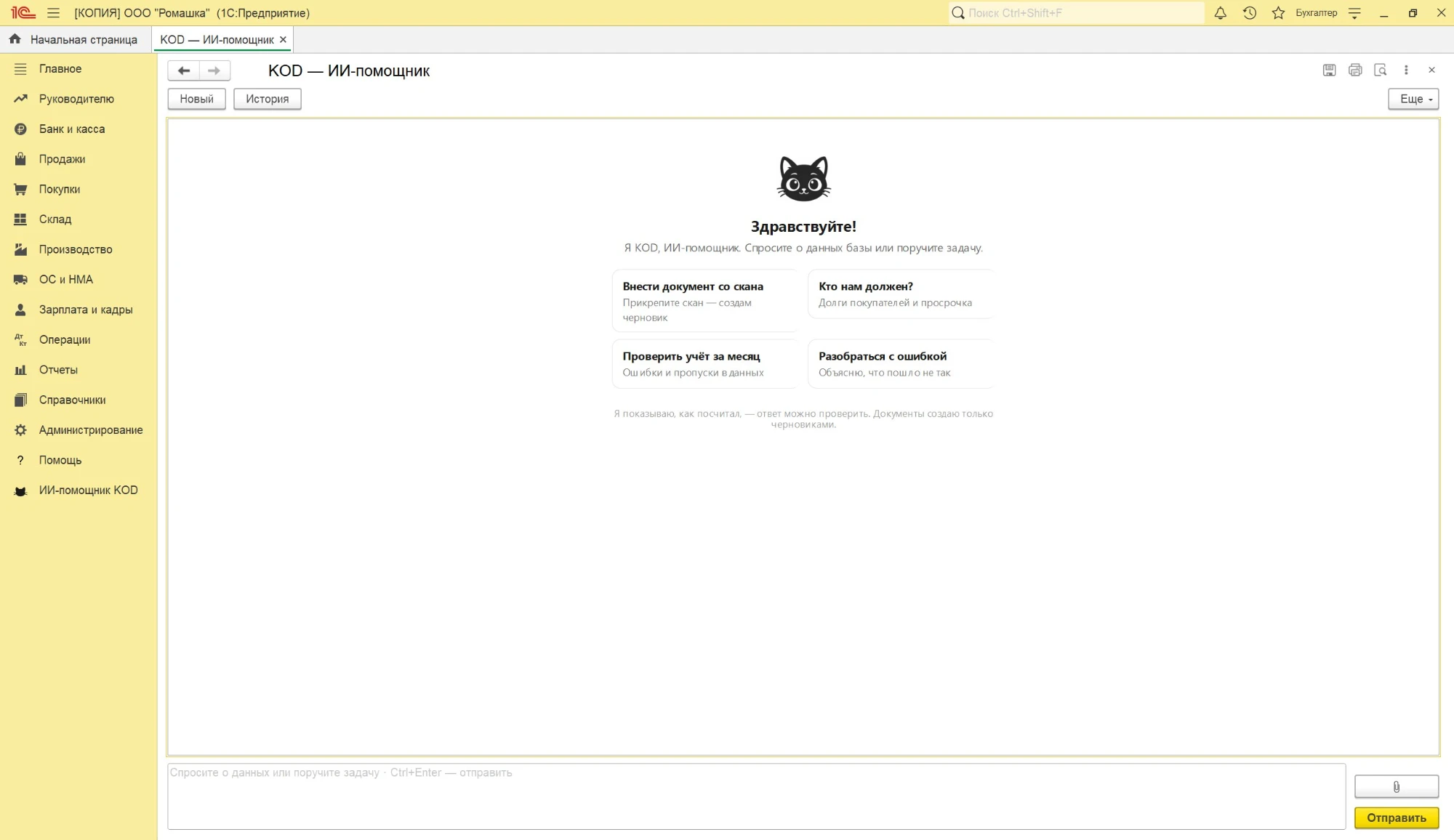Choose the Кто нам должен? card
The image size is (1454, 840).
coord(901,294)
